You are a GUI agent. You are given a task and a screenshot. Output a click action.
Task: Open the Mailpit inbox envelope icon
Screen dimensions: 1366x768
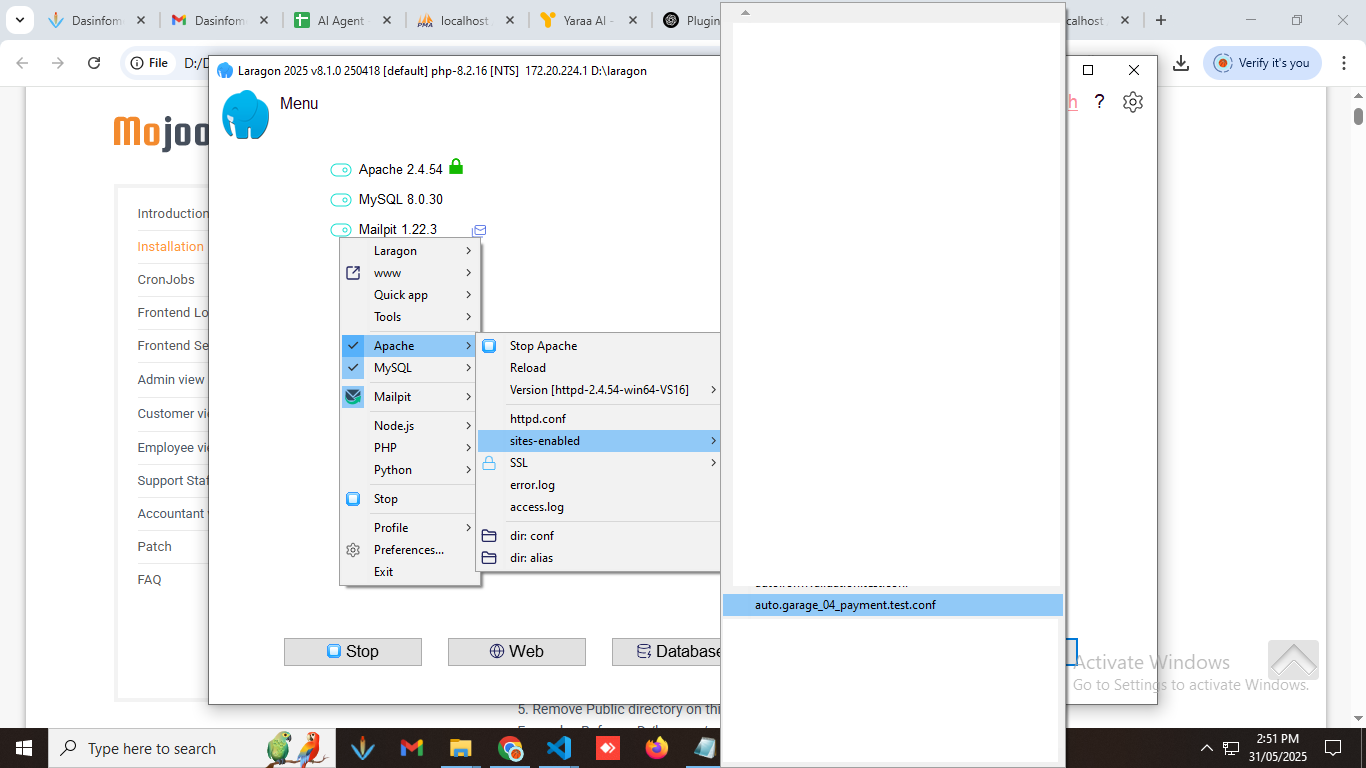(x=479, y=231)
